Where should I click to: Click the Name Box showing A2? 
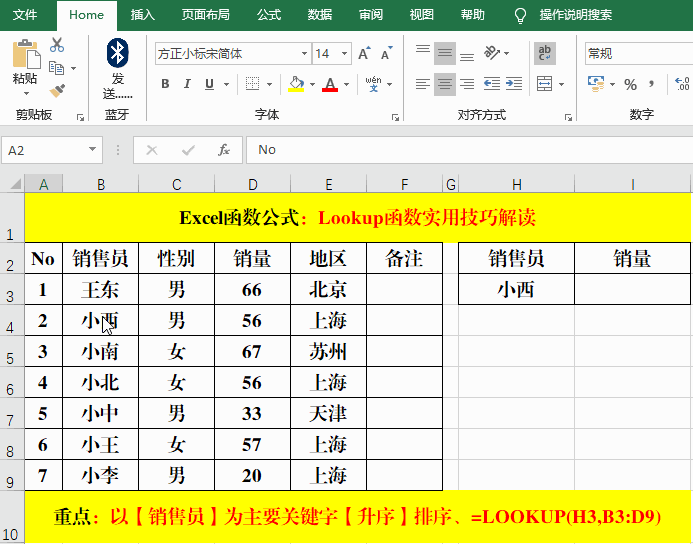point(45,150)
